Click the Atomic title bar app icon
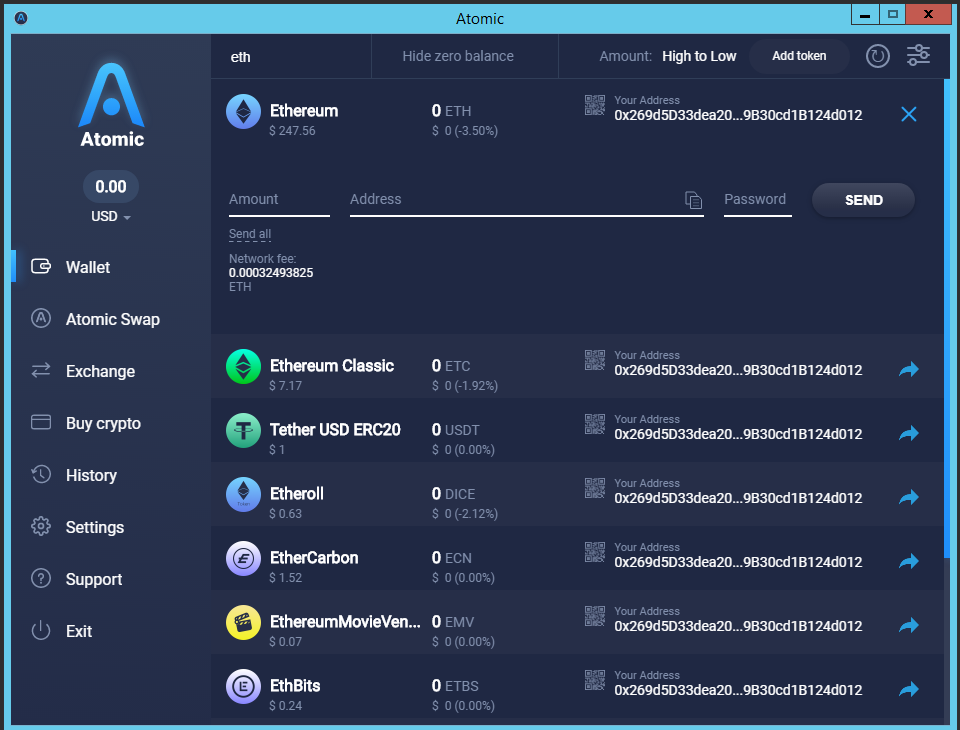960x730 pixels. tap(21, 18)
